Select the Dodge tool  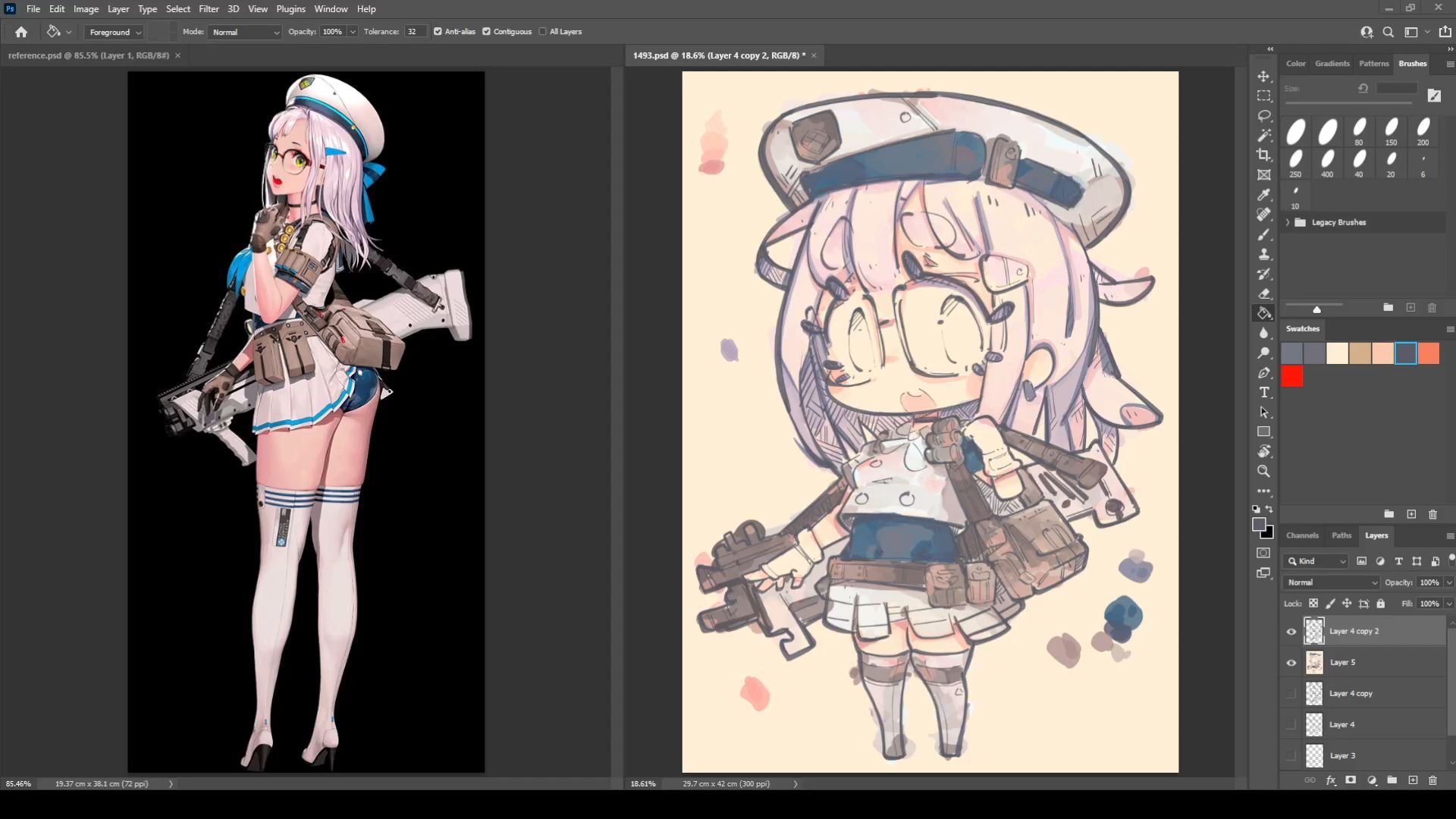pyautogui.click(x=1263, y=353)
